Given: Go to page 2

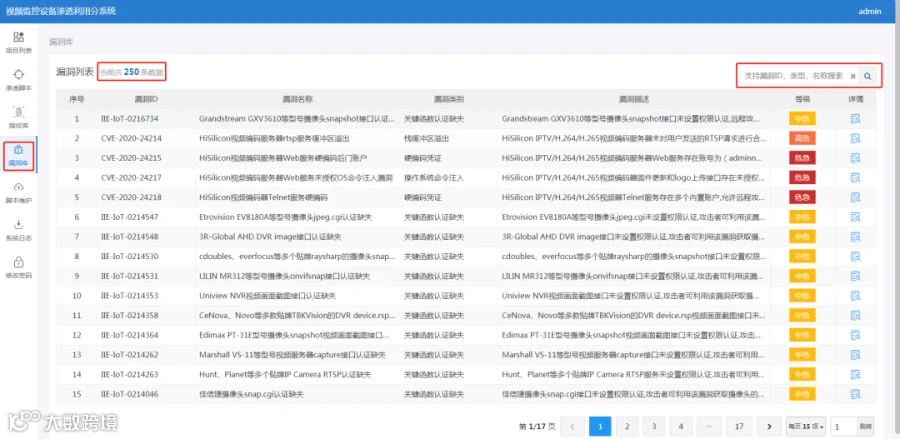Looking at the screenshot, I should pyautogui.click(x=627, y=426).
